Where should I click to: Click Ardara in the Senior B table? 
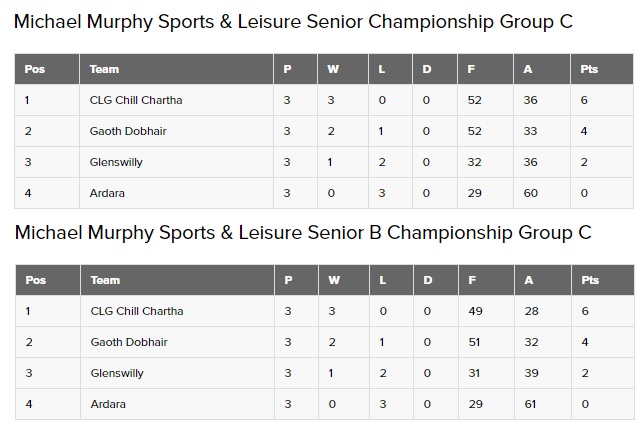[x=108, y=404]
